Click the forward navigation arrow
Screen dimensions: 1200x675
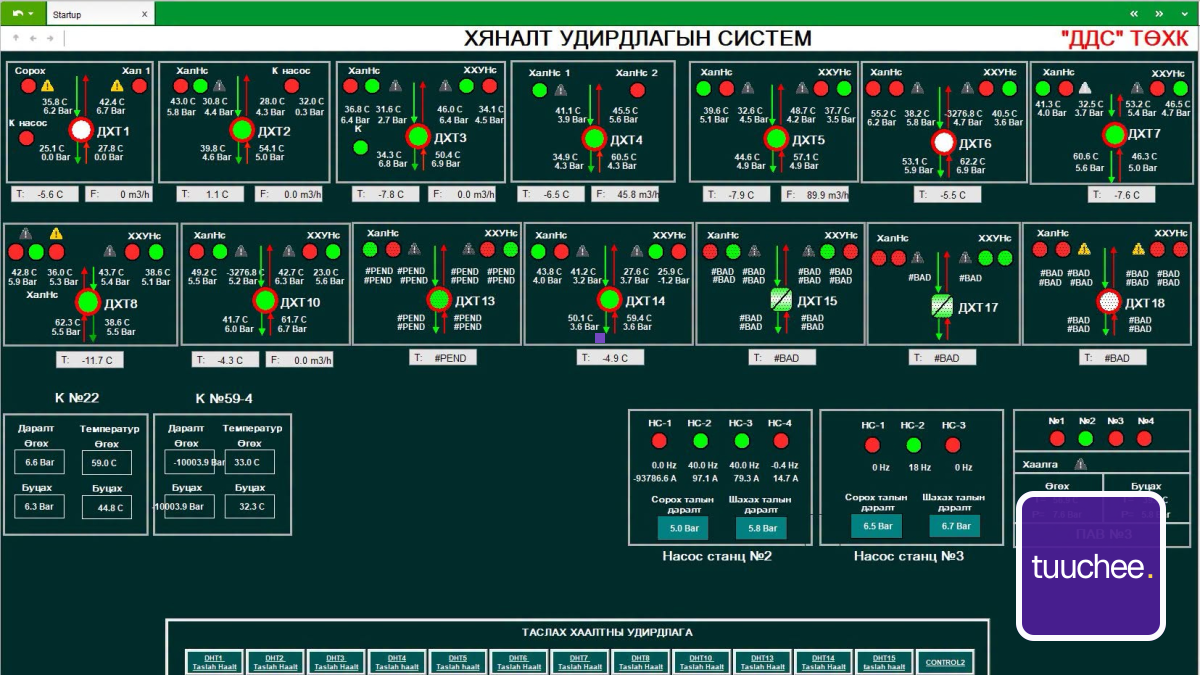(49, 38)
